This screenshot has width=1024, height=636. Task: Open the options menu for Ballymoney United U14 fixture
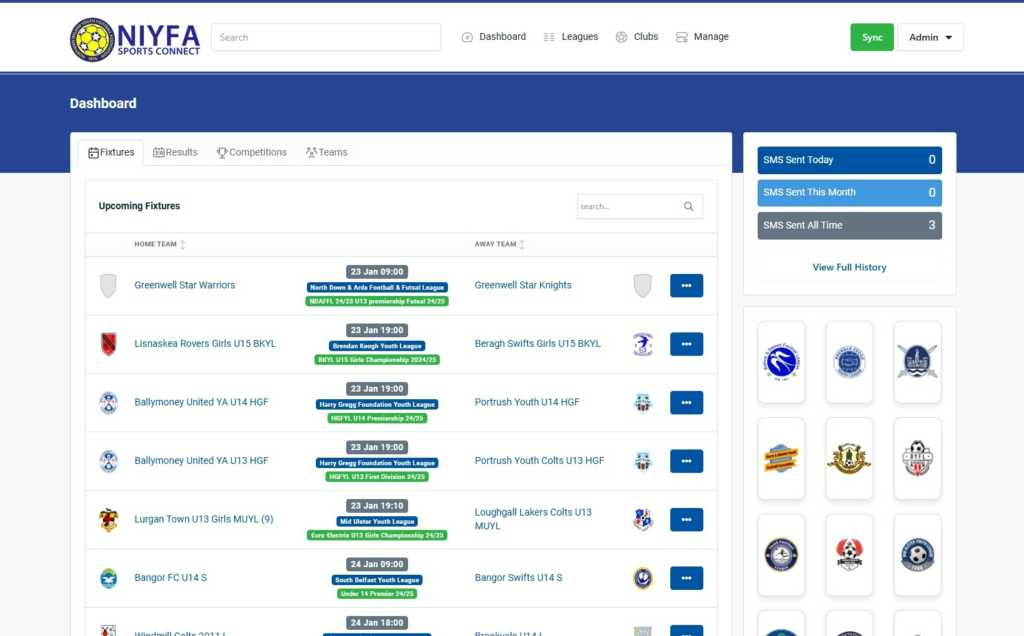(x=686, y=402)
